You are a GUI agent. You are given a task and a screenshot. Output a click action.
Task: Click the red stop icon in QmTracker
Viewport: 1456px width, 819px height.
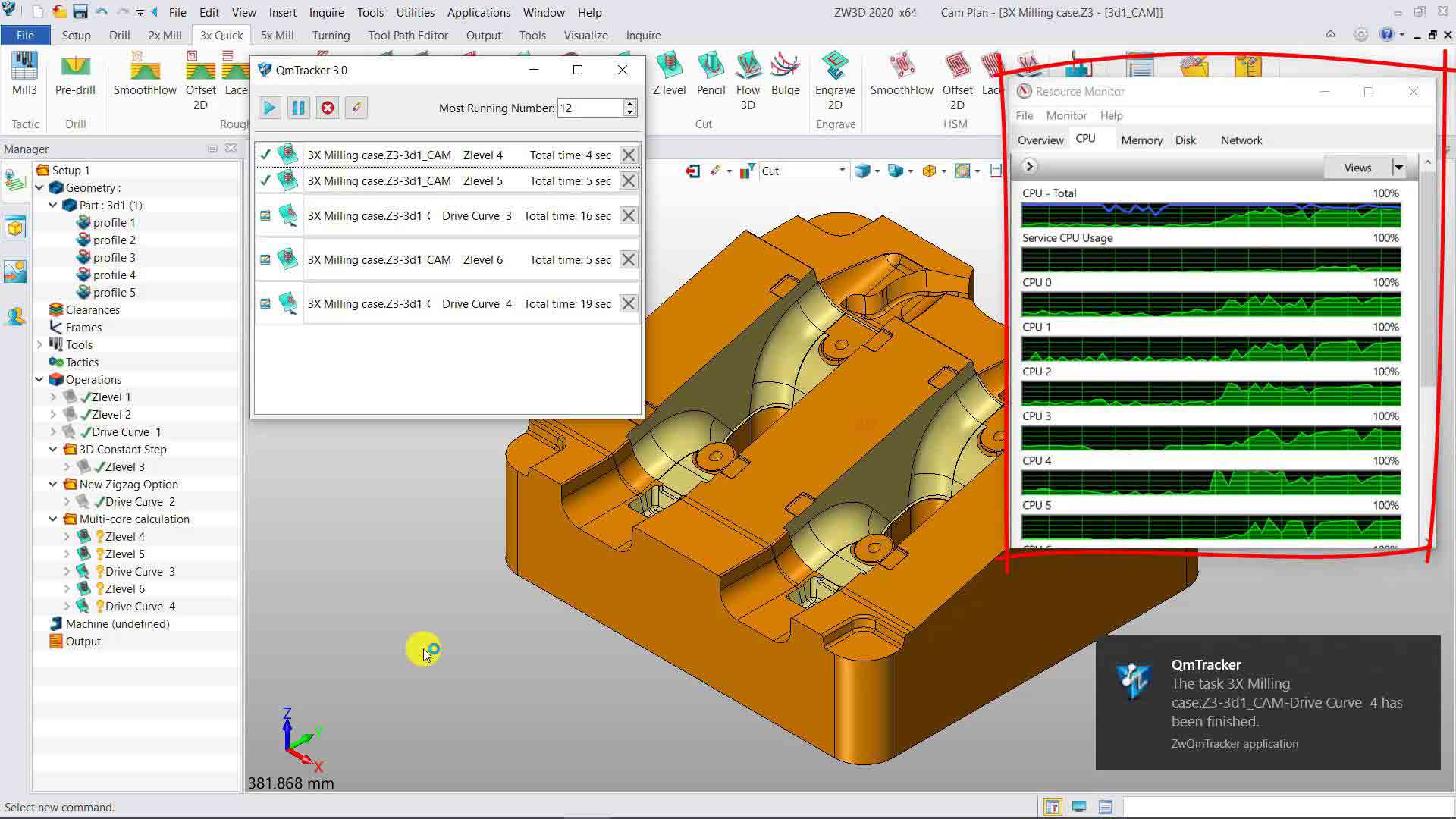pyautogui.click(x=328, y=108)
